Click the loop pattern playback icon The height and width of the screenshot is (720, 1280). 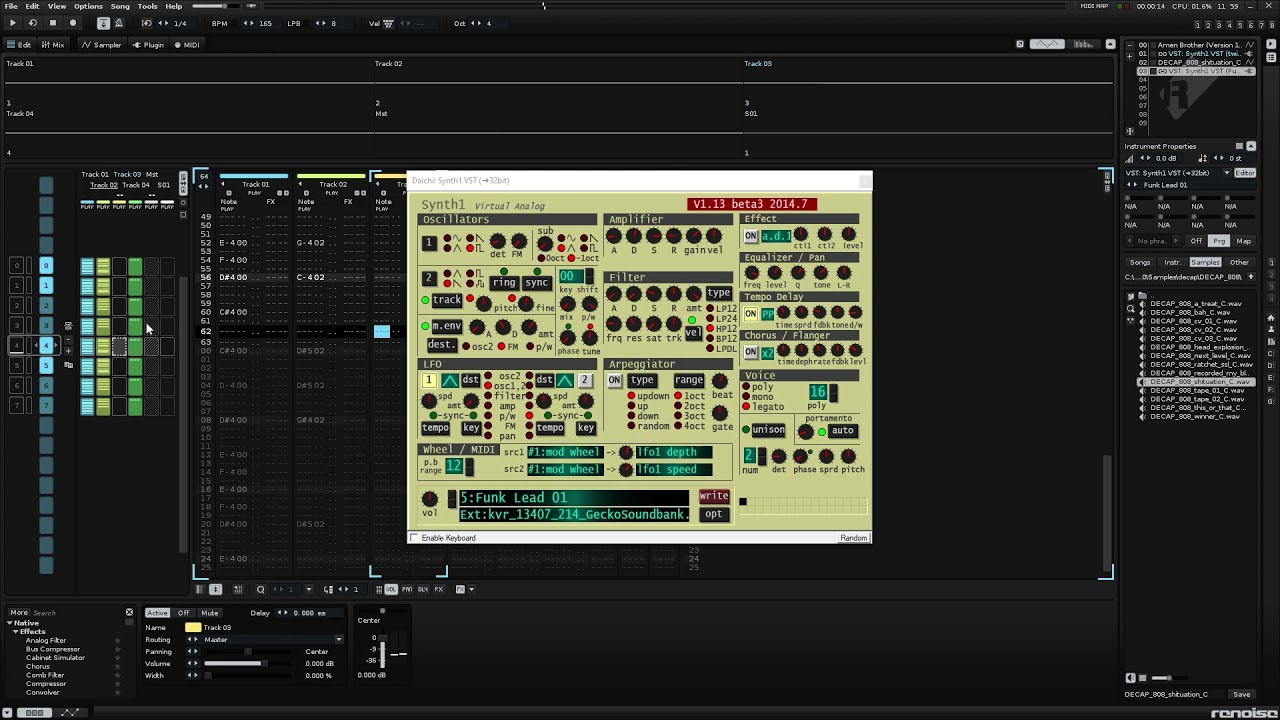32,23
